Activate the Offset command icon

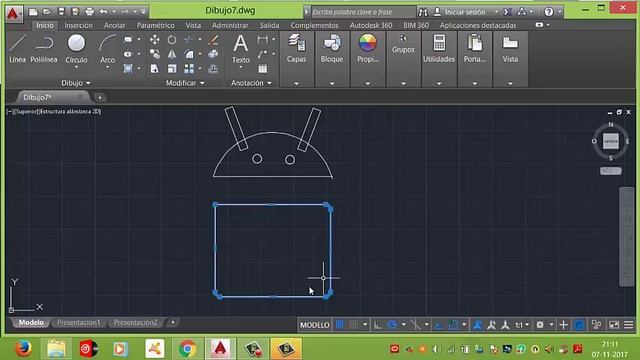(x=213, y=69)
